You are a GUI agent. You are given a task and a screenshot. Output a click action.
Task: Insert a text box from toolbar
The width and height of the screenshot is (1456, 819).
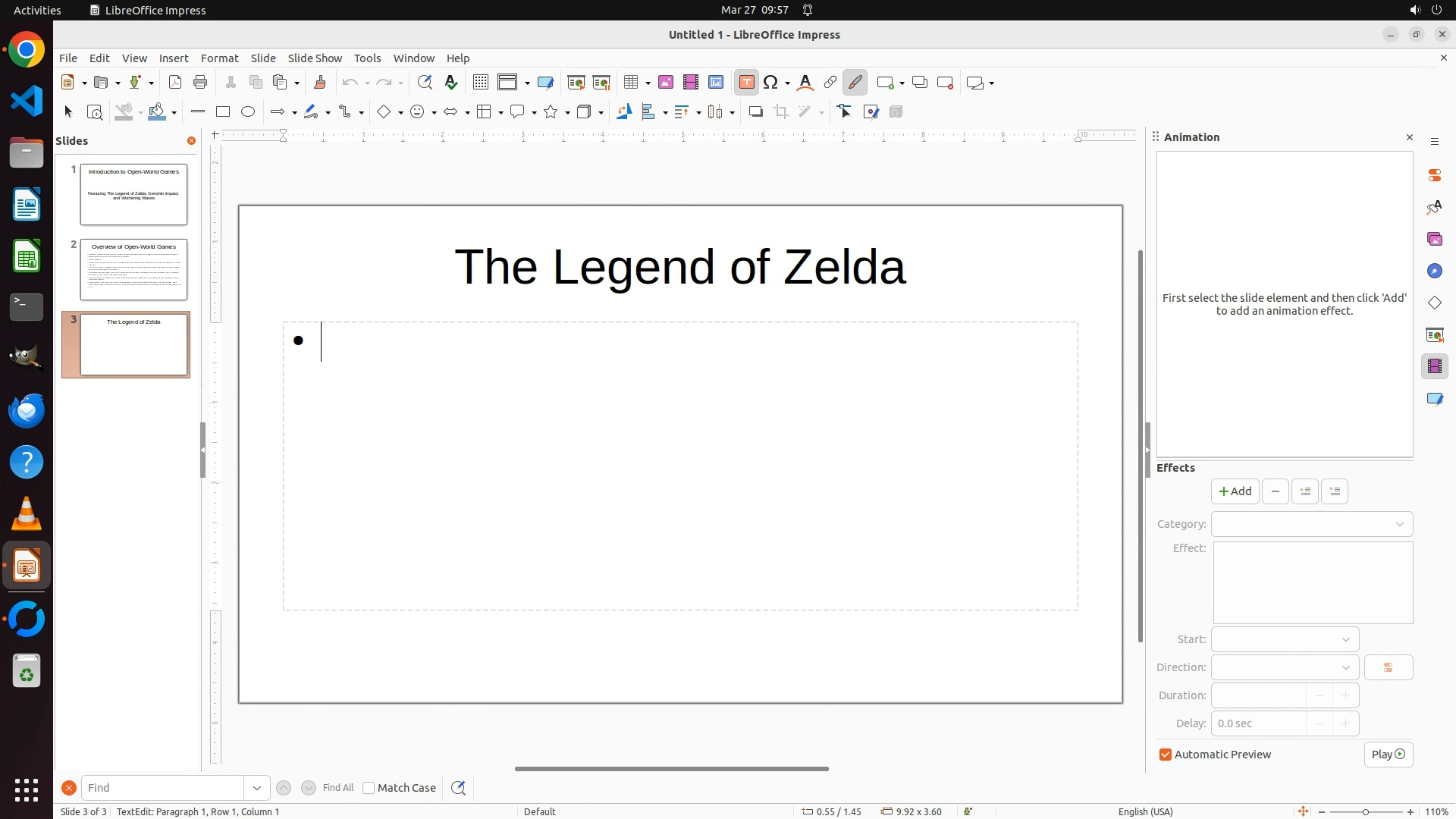click(x=746, y=83)
